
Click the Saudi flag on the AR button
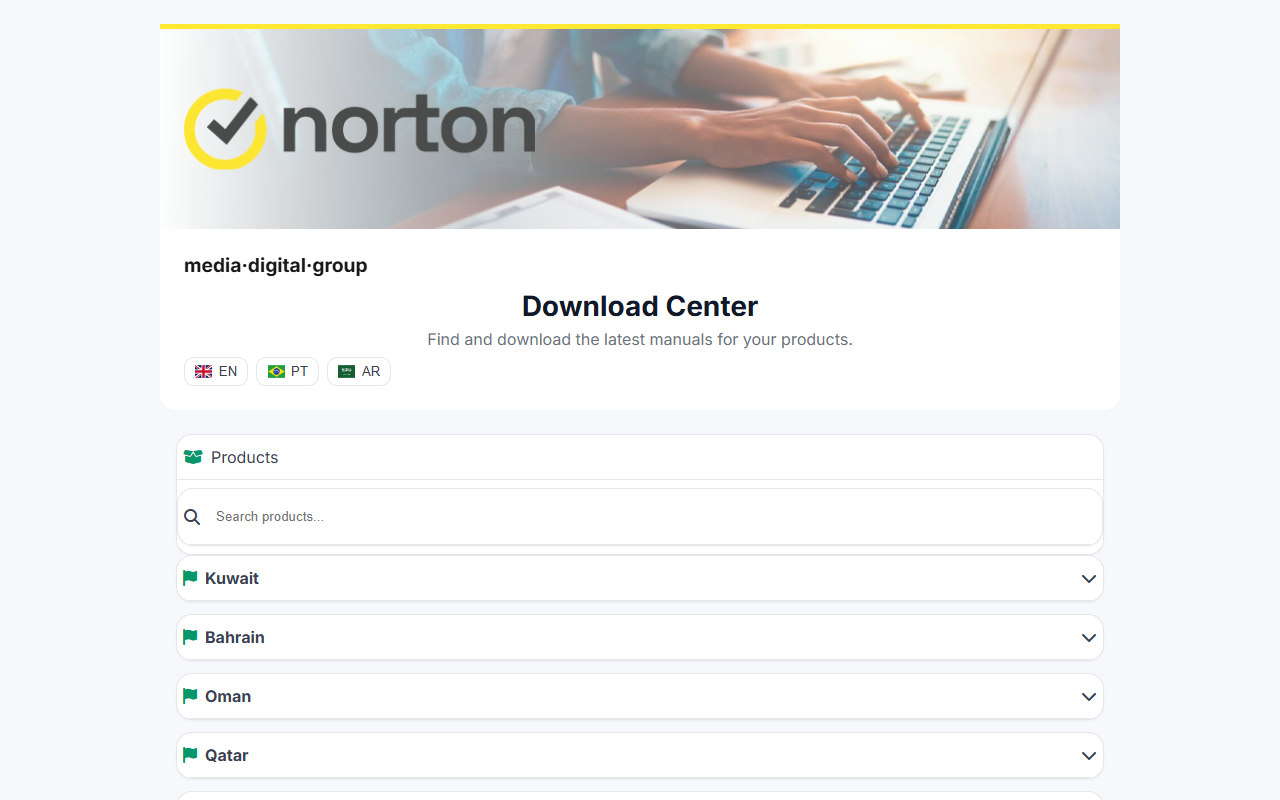tap(347, 370)
